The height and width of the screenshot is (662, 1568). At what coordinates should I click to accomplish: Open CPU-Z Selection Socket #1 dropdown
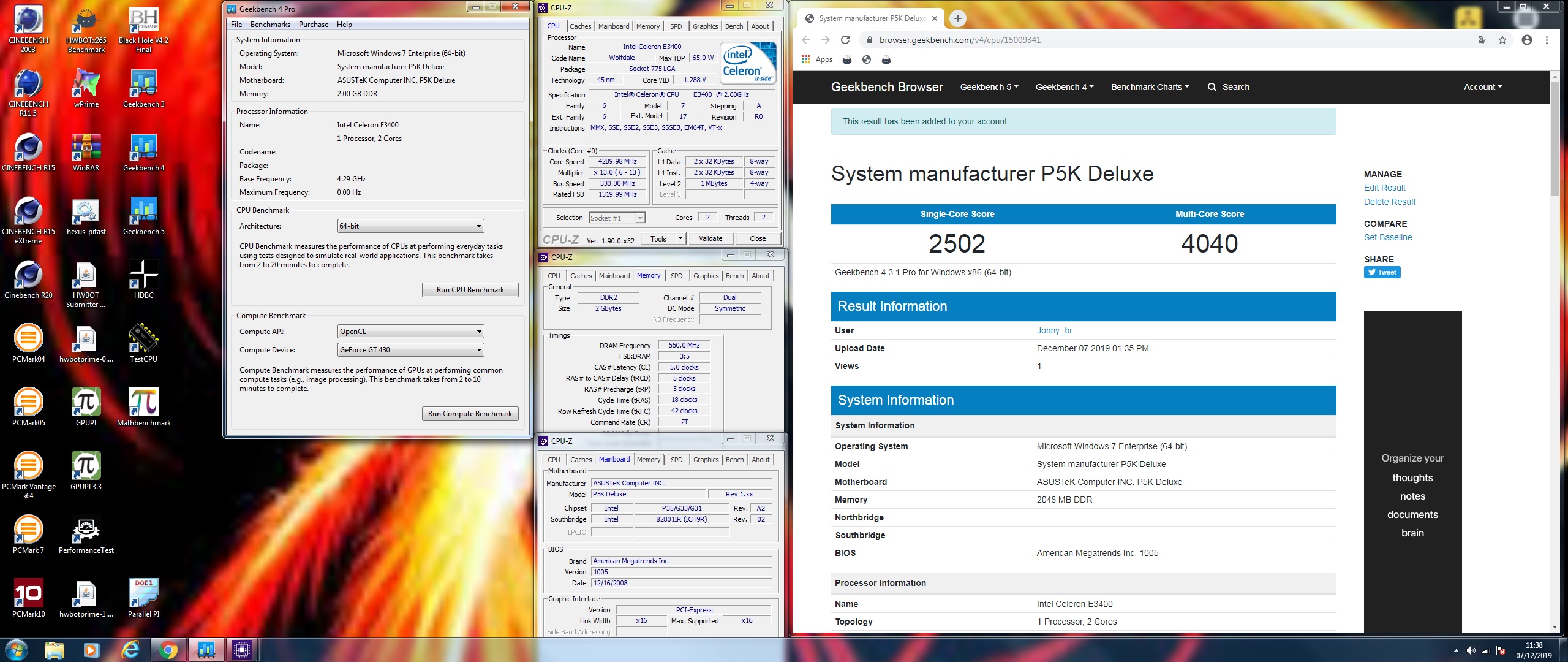(x=617, y=218)
